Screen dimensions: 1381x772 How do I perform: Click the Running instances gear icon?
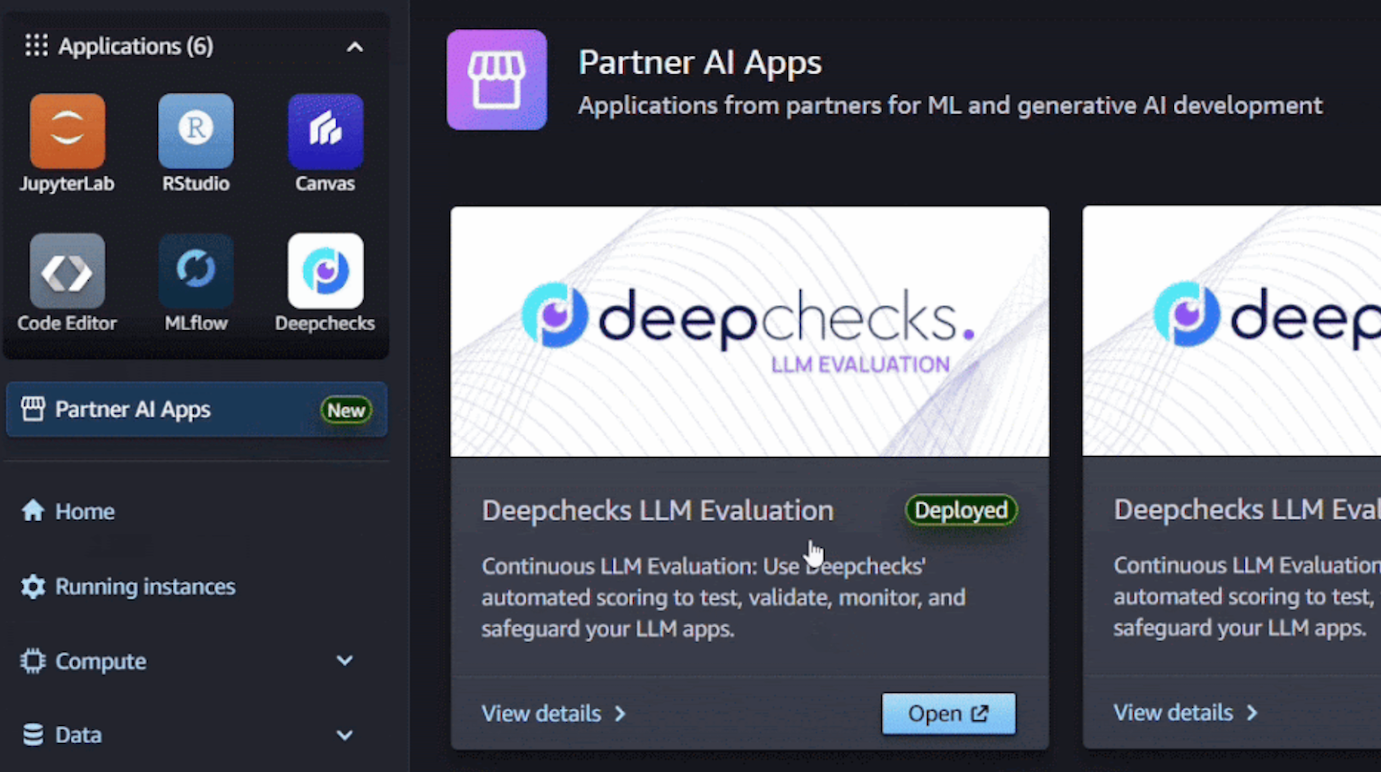[x=33, y=586]
